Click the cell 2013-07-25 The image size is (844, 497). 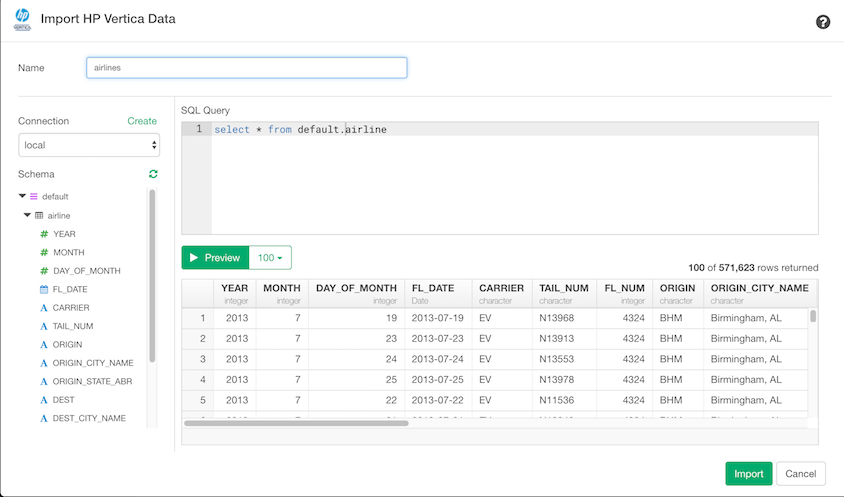coord(438,380)
